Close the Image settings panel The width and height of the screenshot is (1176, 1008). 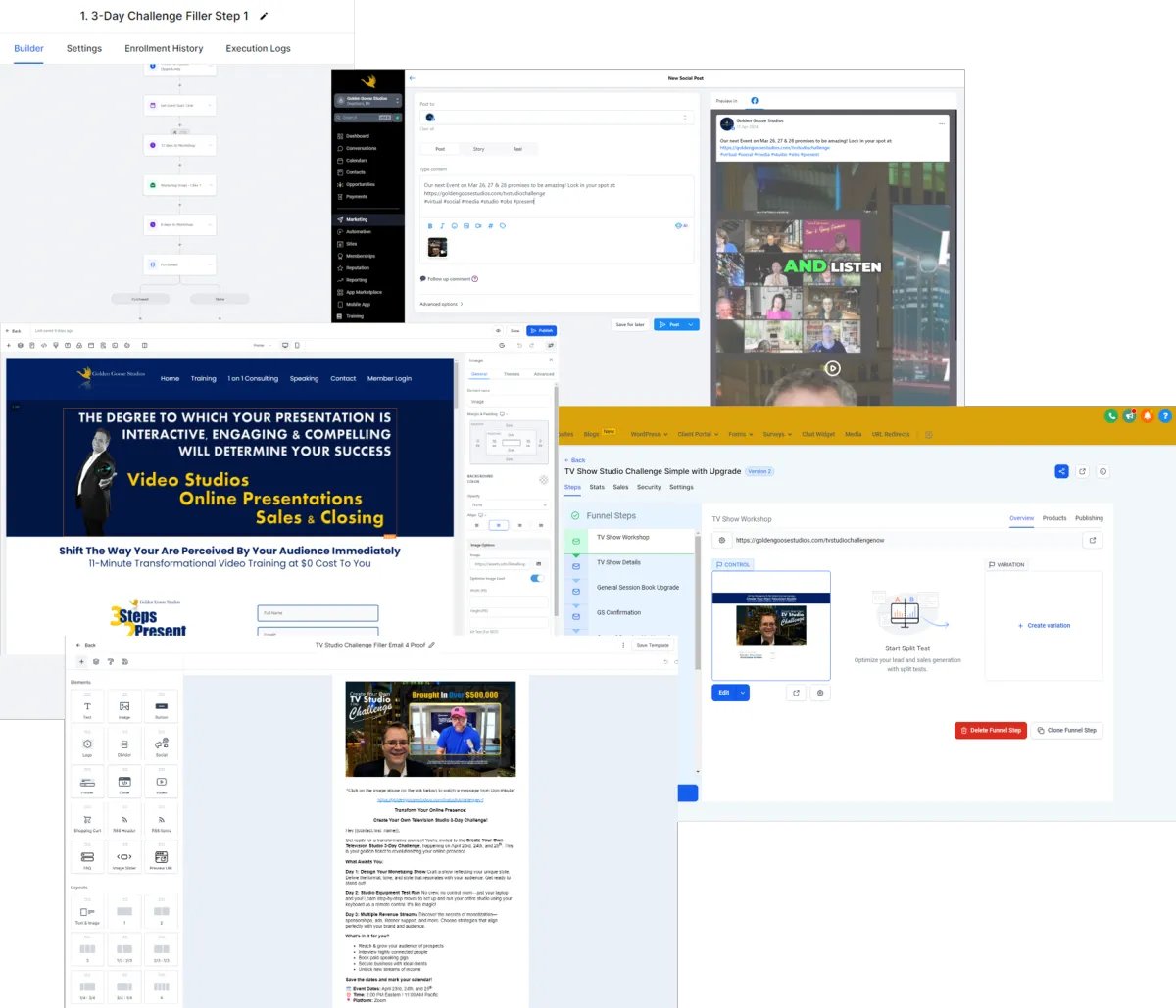tap(551, 360)
